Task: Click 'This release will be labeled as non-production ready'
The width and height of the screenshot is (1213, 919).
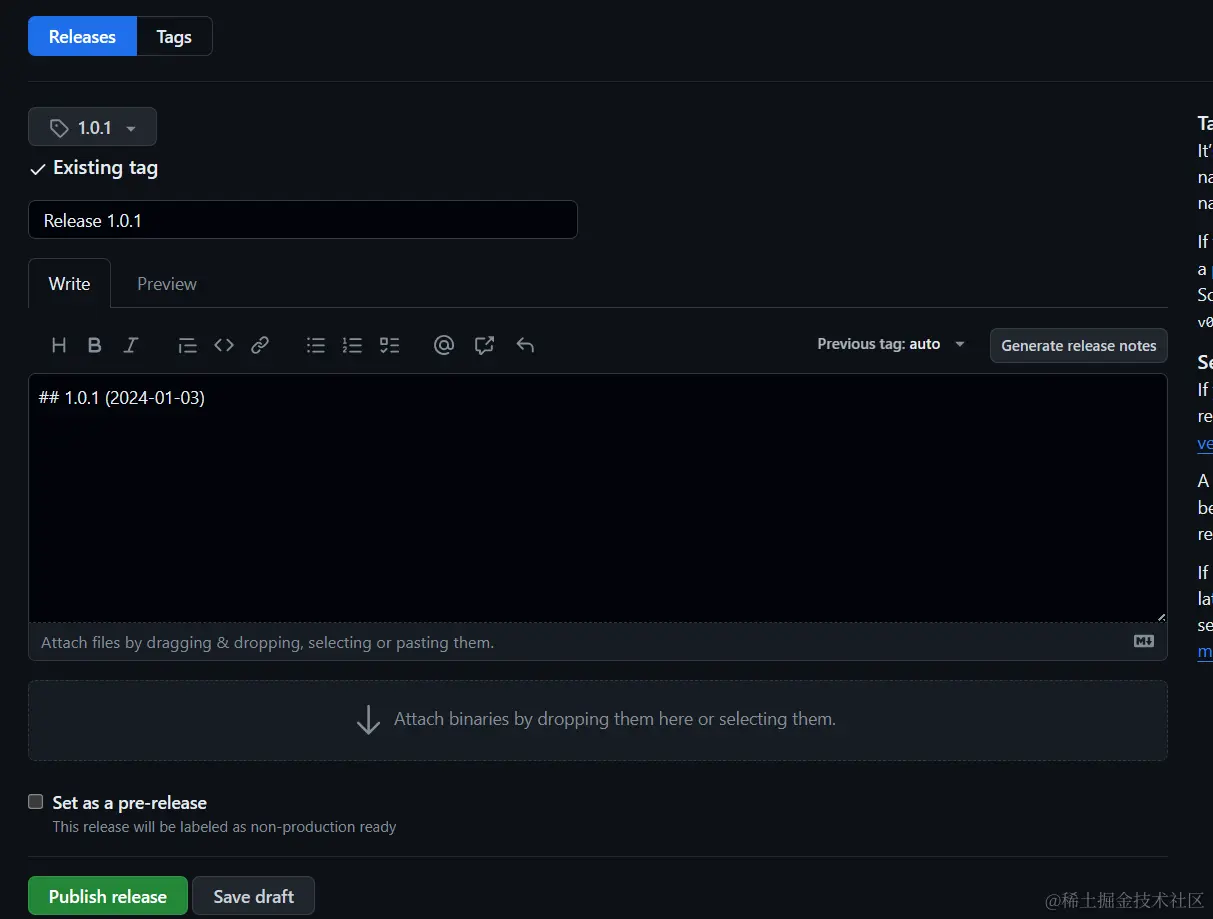Action: pos(225,827)
